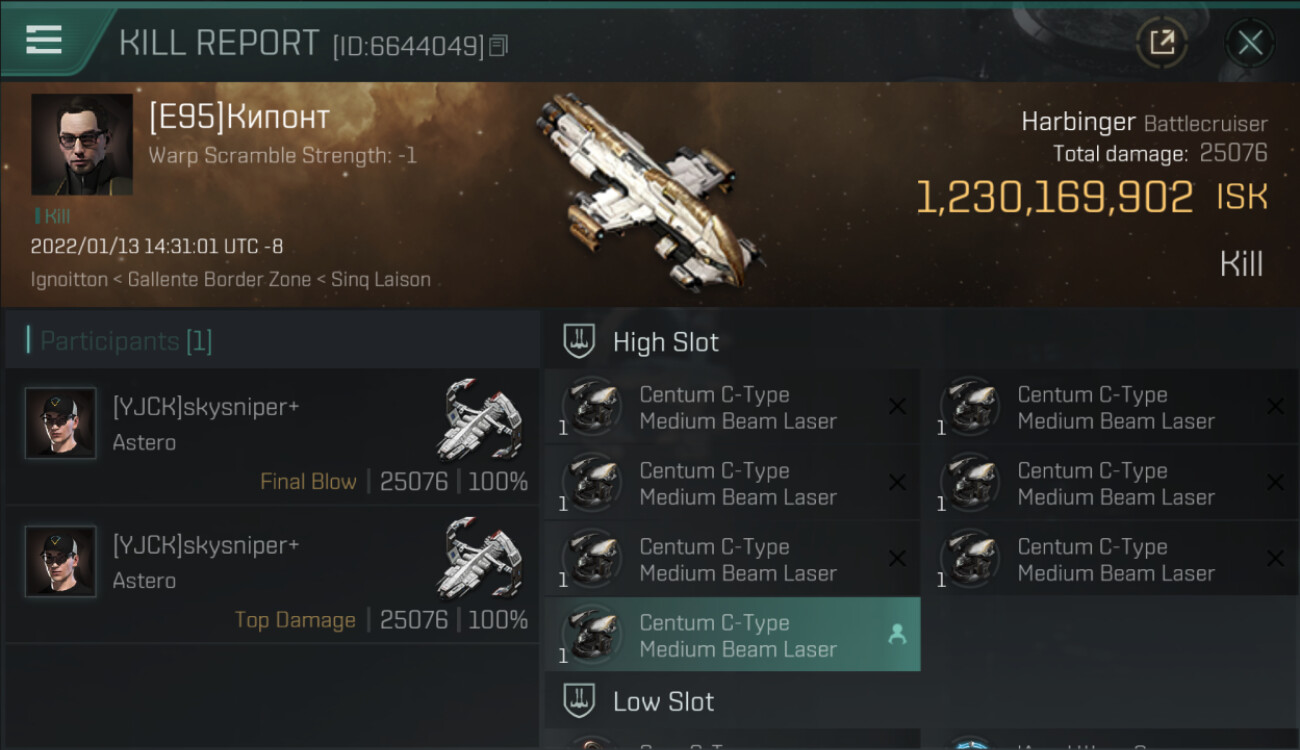Click the person icon on highlighted laser

click(897, 634)
